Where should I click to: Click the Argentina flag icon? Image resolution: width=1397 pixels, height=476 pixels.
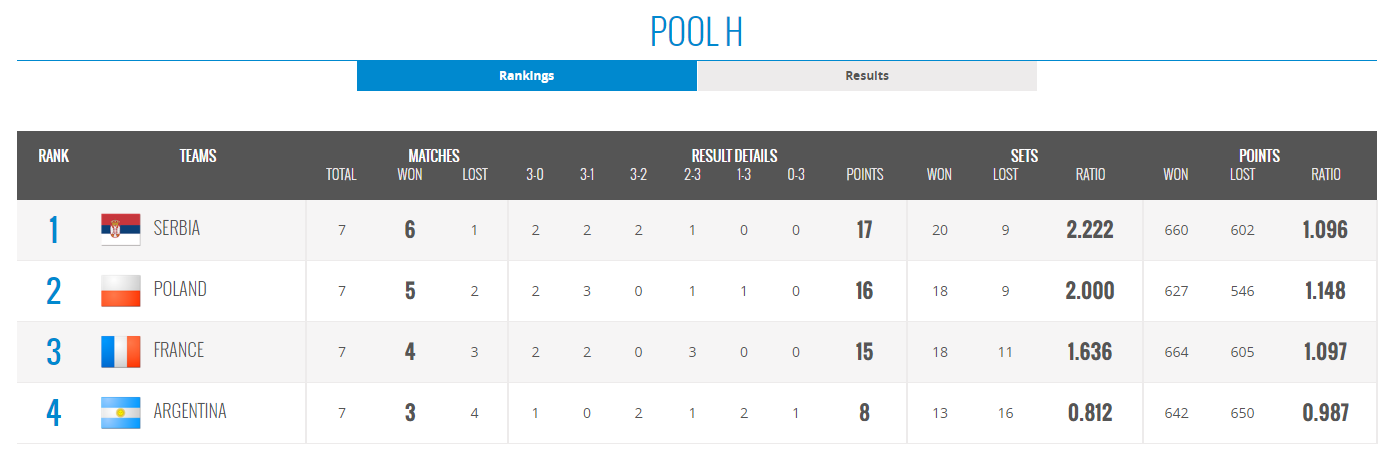[x=120, y=413]
